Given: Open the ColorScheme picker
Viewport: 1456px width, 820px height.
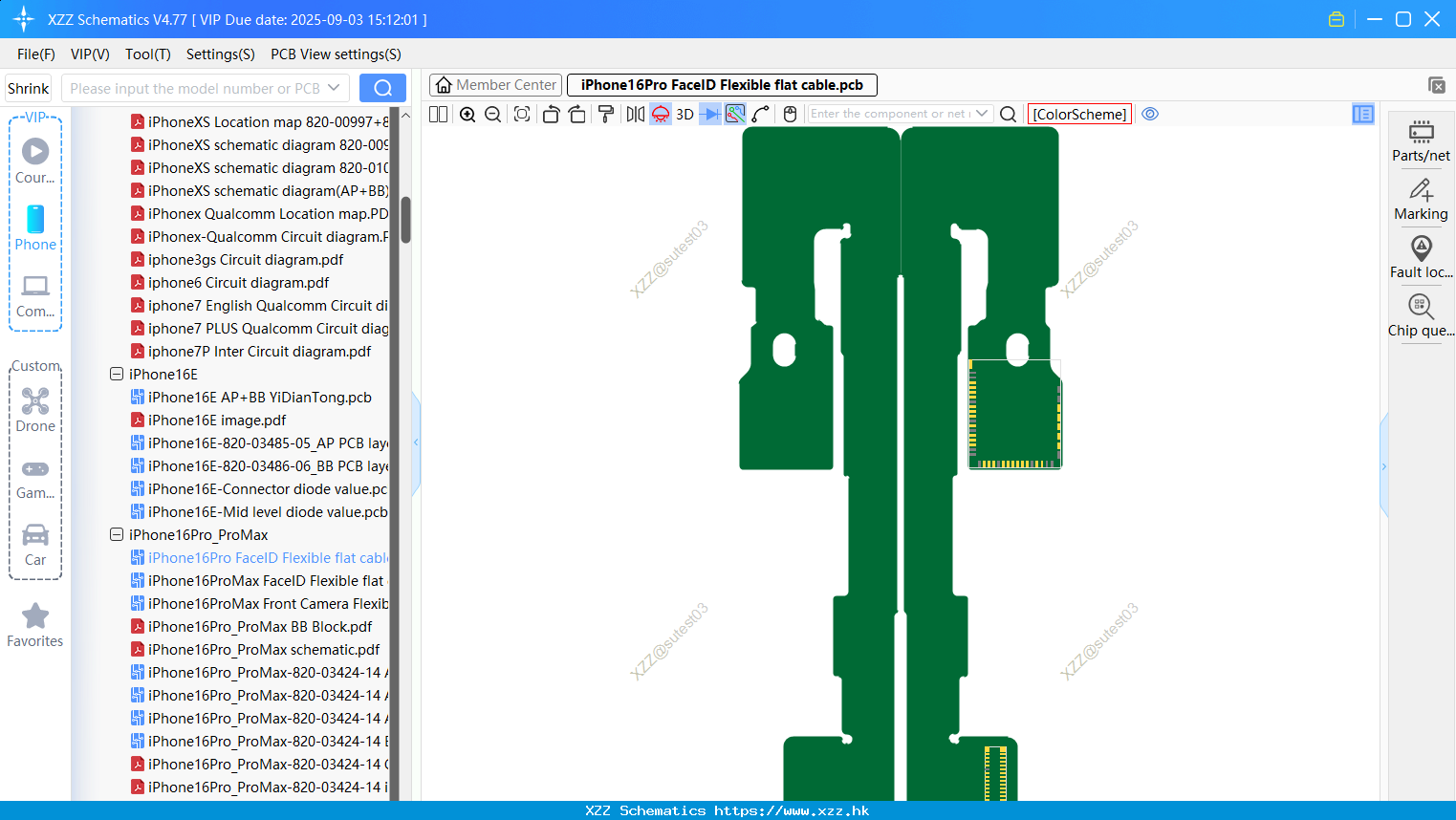Looking at the screenshot, I should (x=1079, y=114).
